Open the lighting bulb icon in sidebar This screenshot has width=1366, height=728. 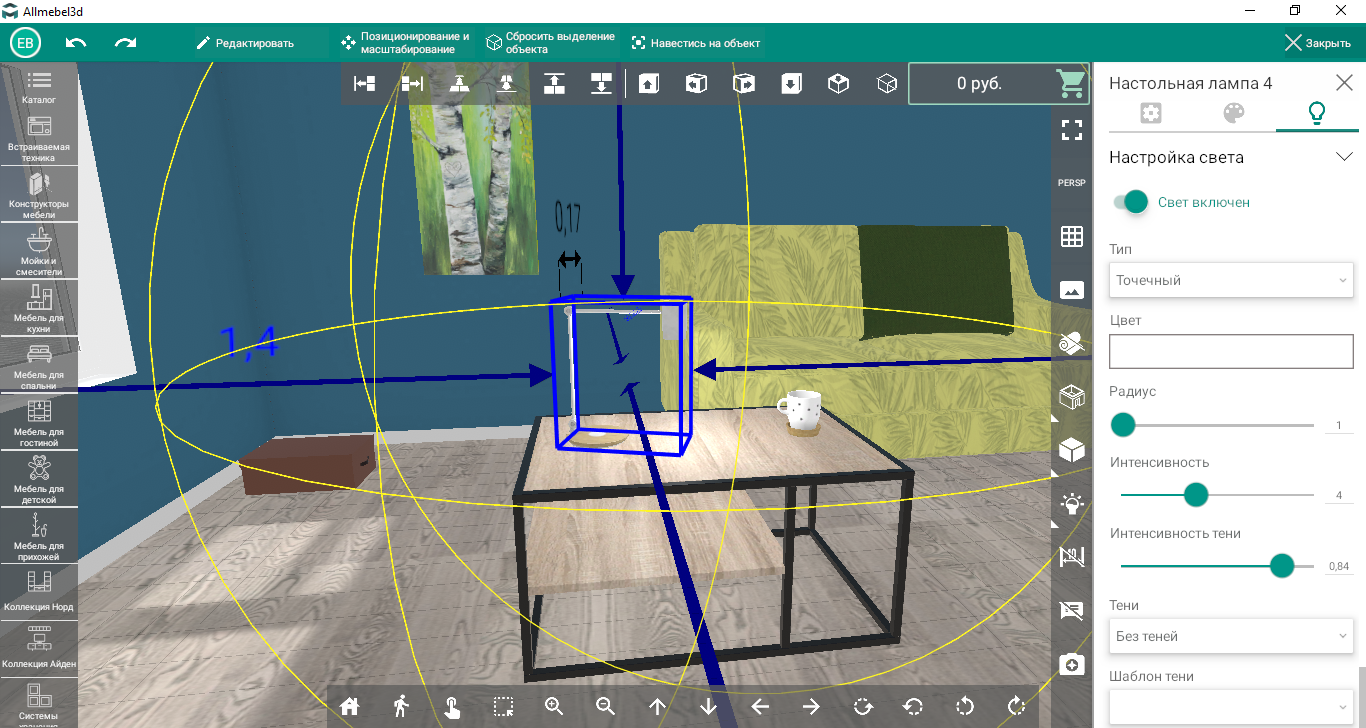[1072, 503]
